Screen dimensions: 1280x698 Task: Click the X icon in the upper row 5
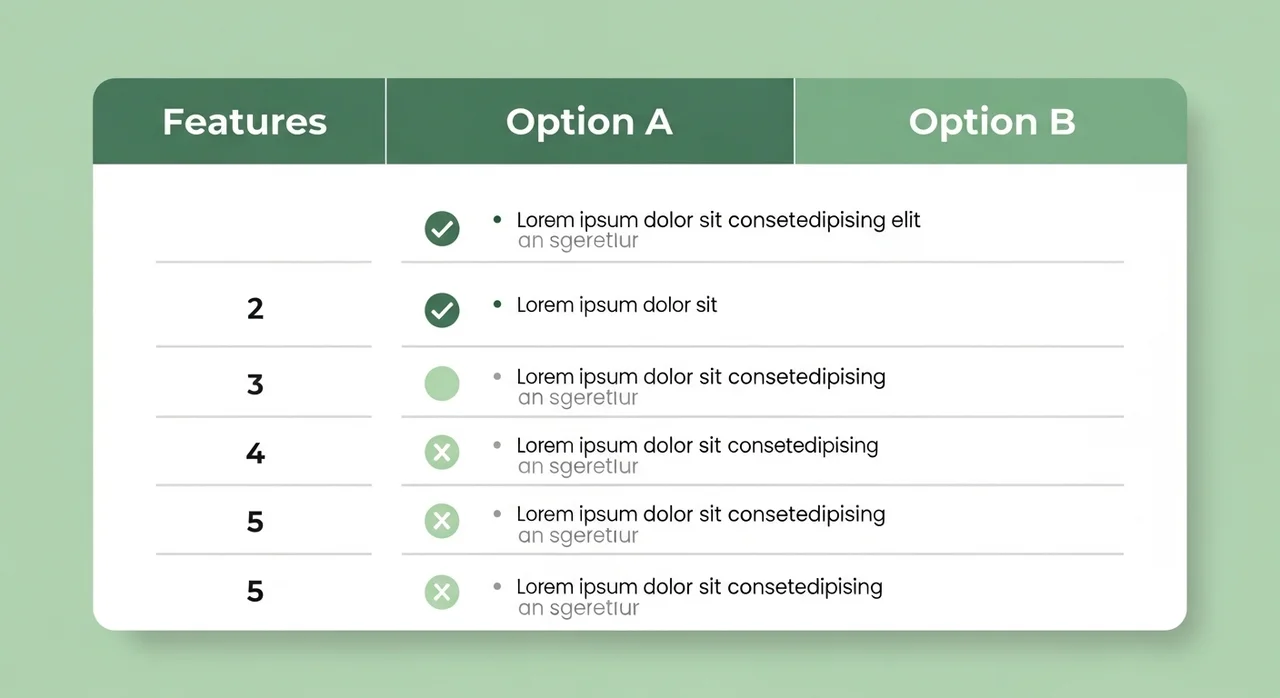(442, 521)
